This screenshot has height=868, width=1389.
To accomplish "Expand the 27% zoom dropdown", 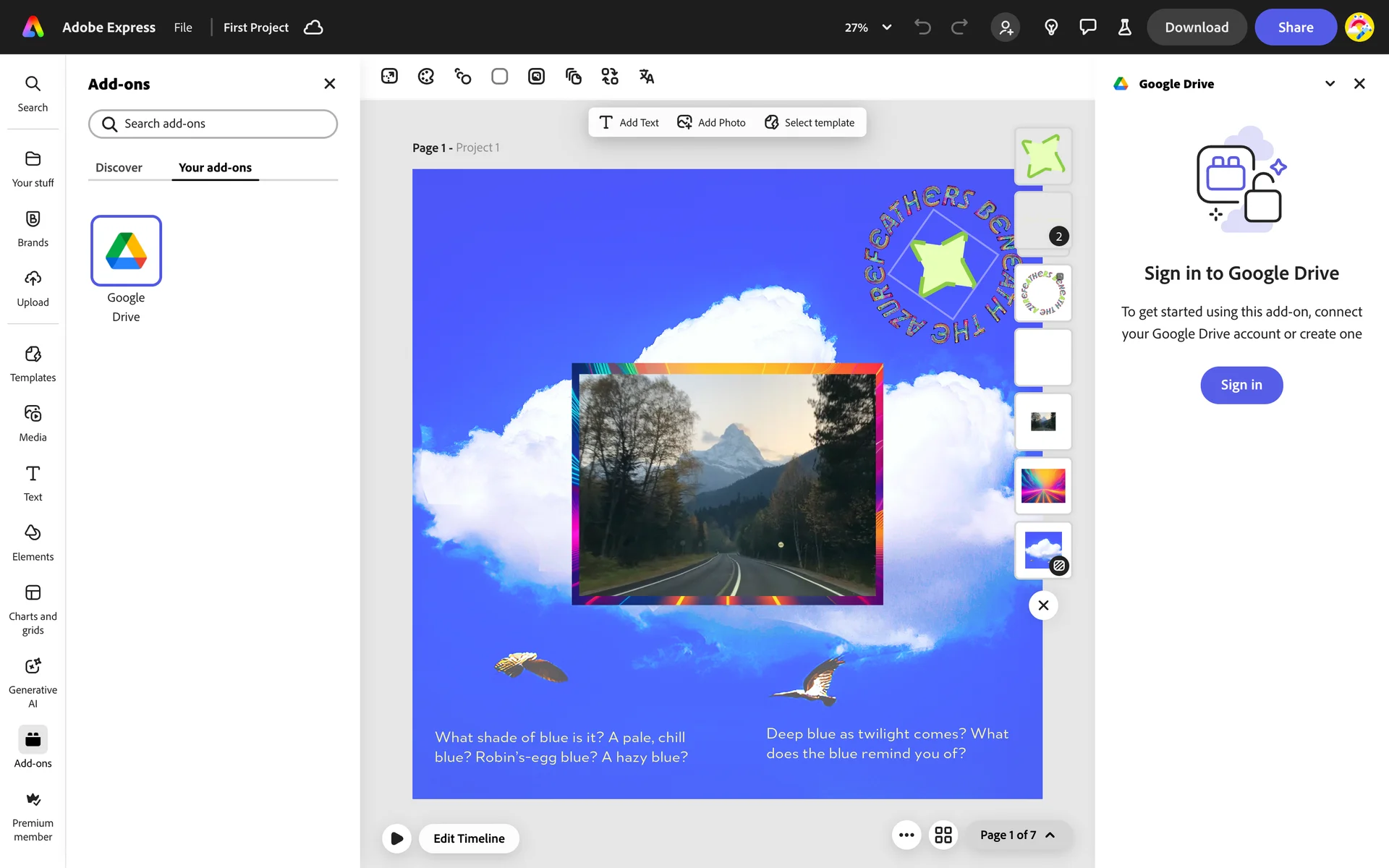I will click(886, 27).
